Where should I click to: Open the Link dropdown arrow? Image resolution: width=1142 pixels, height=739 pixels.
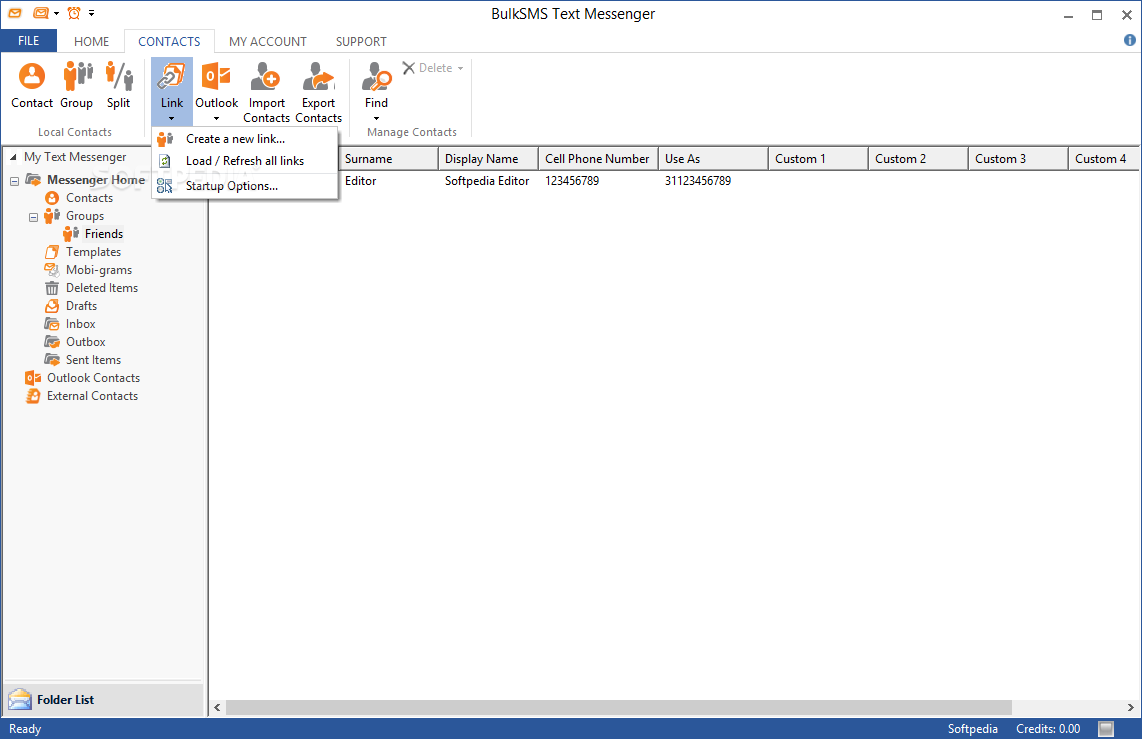(x=172, y=119)
